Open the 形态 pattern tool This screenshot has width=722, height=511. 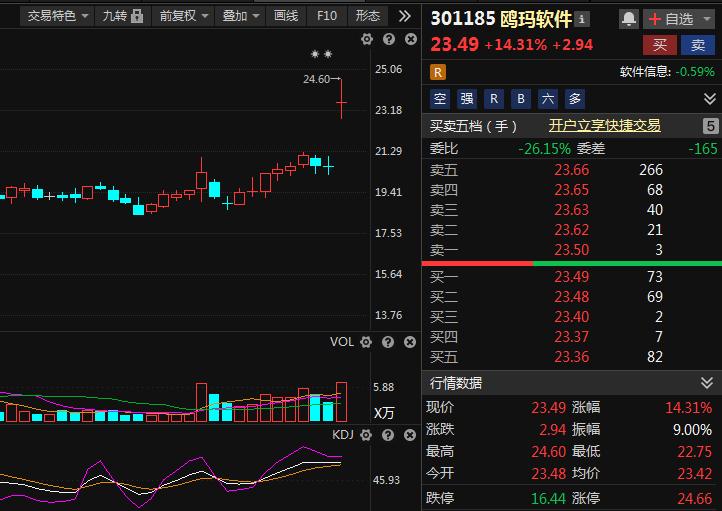tap(367, 17)
